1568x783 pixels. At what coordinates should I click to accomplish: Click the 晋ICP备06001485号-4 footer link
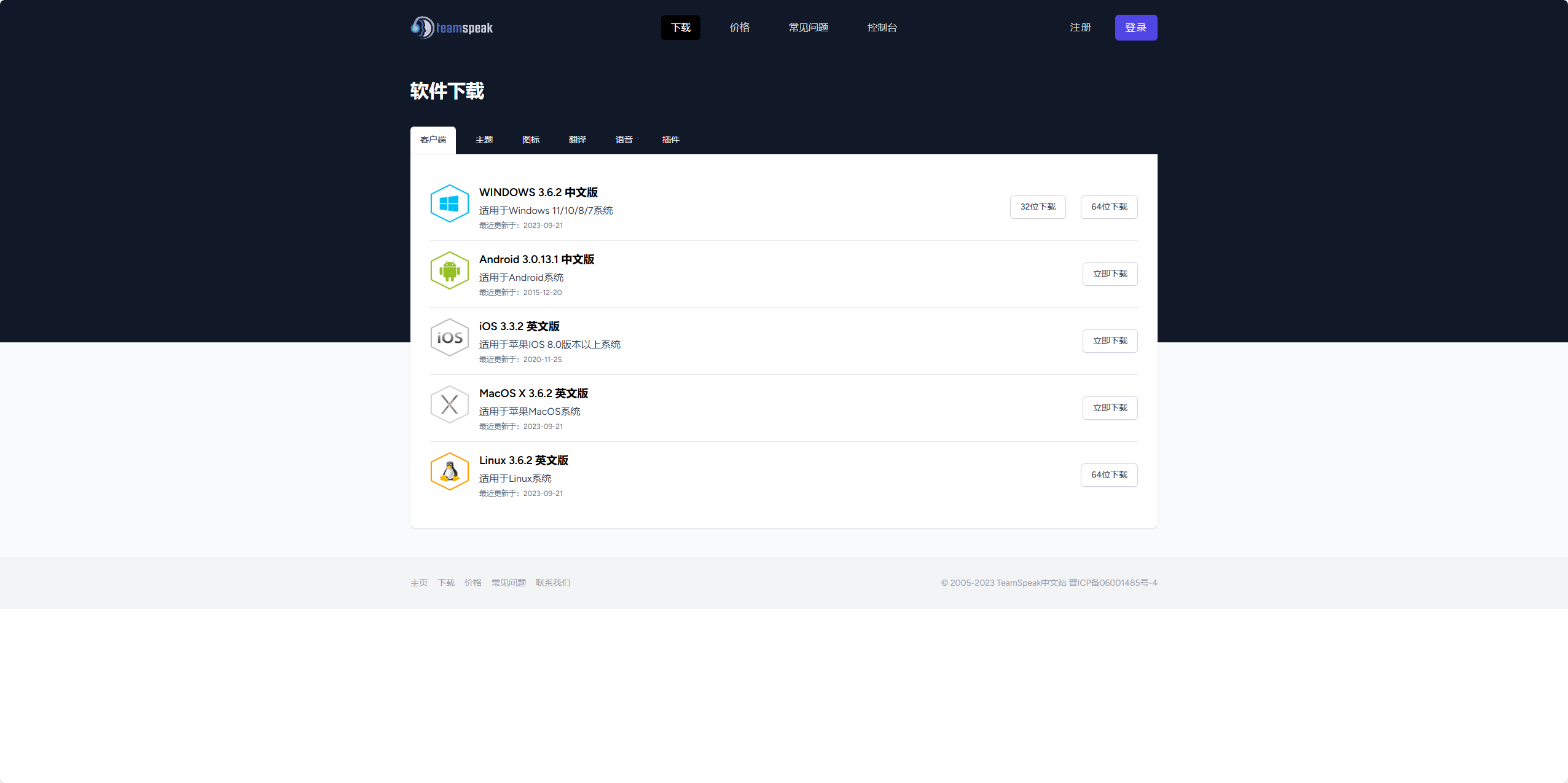(1113, 583)
